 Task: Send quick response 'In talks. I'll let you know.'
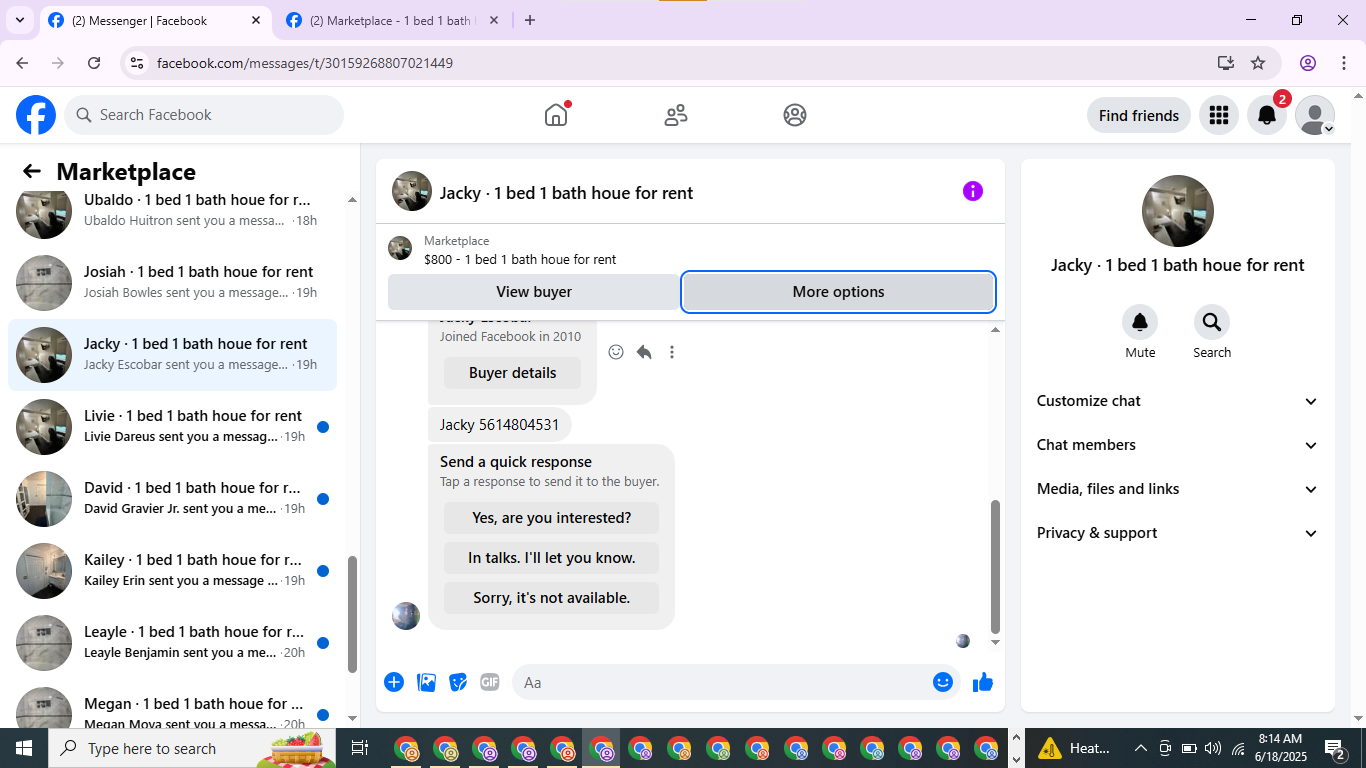551,558
